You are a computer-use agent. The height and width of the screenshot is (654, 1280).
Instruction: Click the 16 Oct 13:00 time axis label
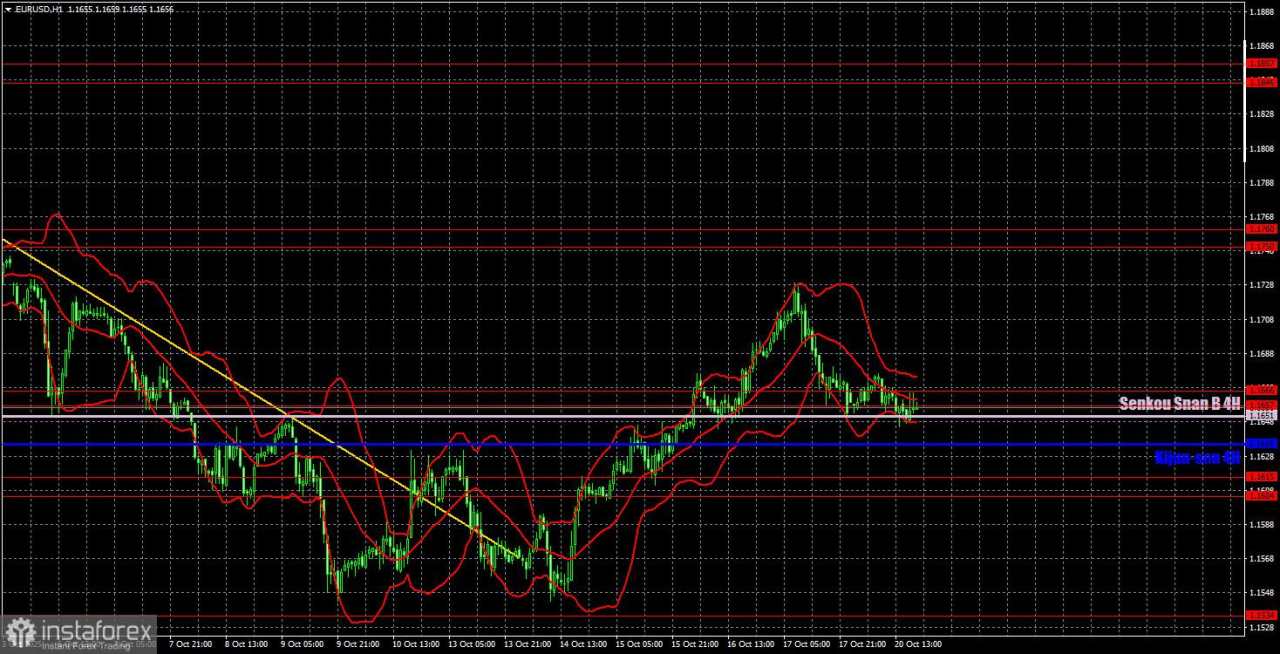751,645
